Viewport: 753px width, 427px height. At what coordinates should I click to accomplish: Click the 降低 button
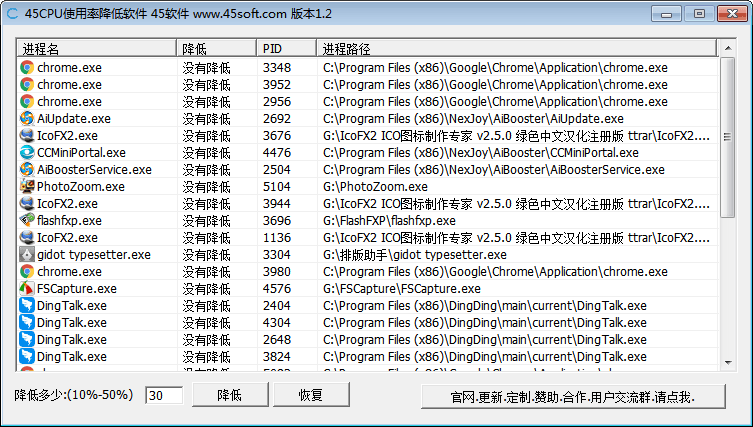pos(230,395)
